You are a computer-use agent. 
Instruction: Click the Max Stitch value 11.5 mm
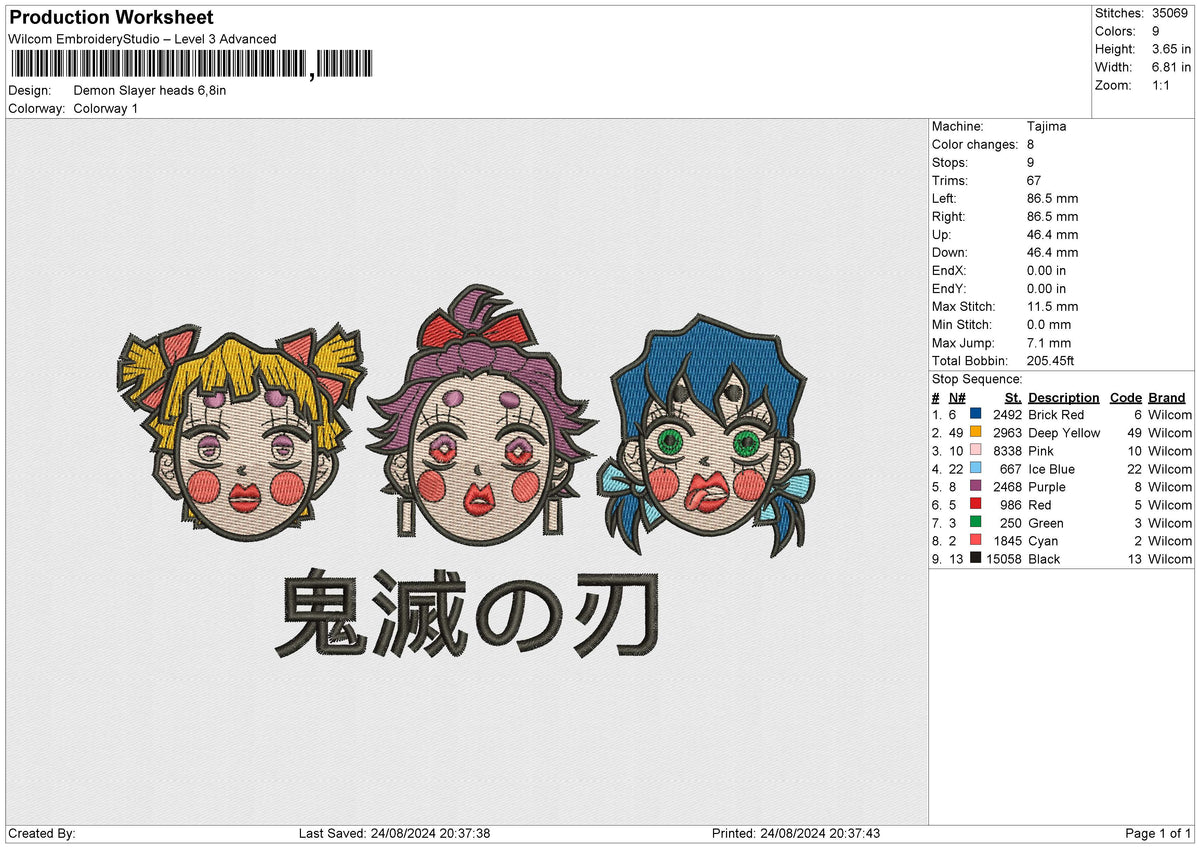pos(1052,307)
